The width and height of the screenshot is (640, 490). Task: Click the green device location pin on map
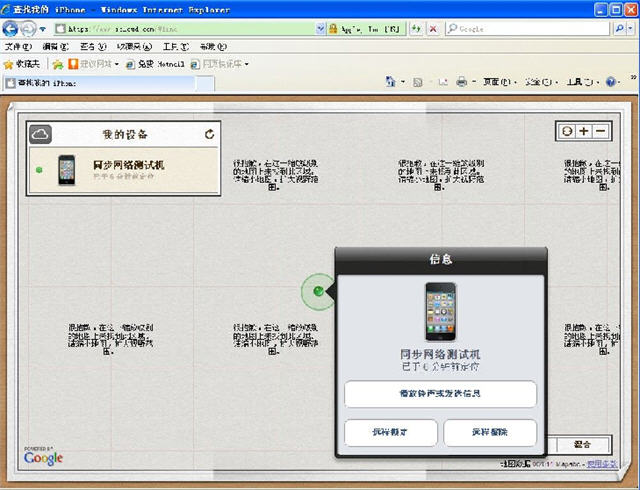(318, 291)
